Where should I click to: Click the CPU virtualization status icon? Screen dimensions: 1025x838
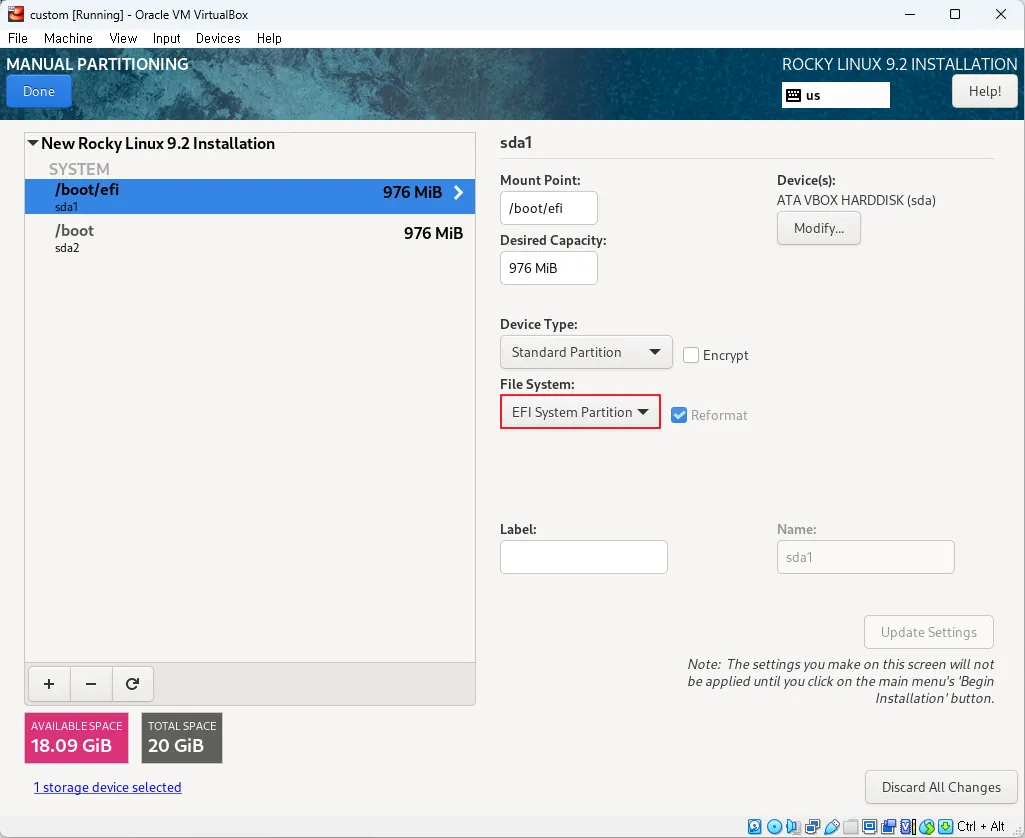(x=907, y=826)
